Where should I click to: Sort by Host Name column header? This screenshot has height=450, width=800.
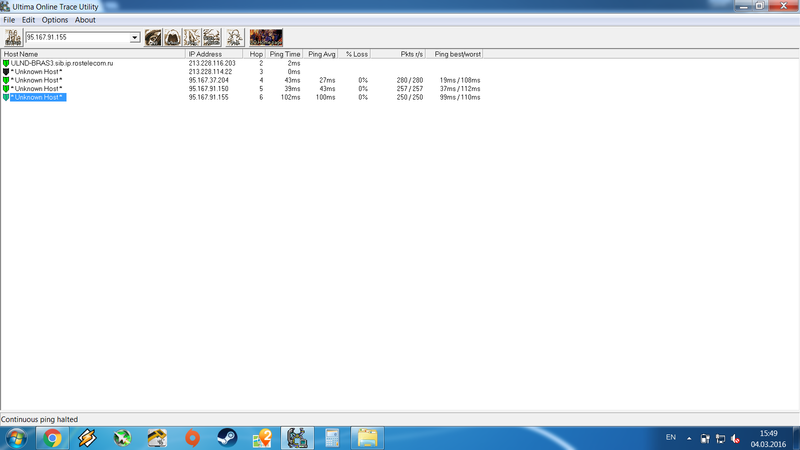93,54
